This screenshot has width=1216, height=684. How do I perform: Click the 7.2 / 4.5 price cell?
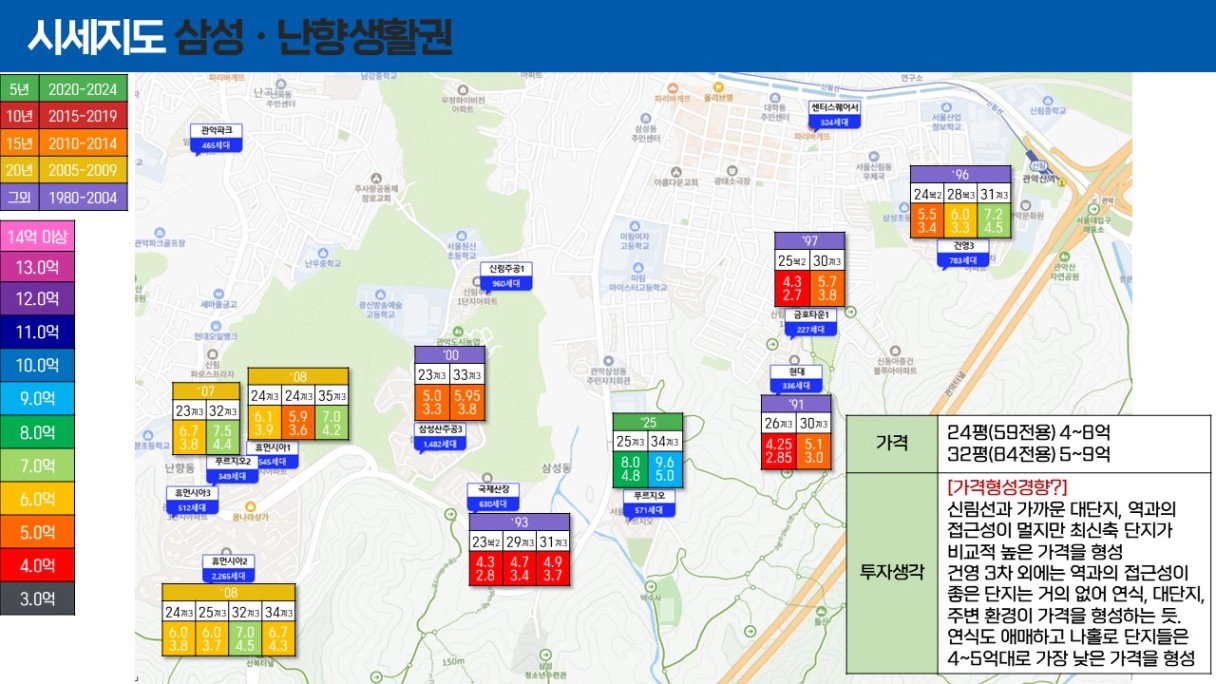[x=994, y=221]
